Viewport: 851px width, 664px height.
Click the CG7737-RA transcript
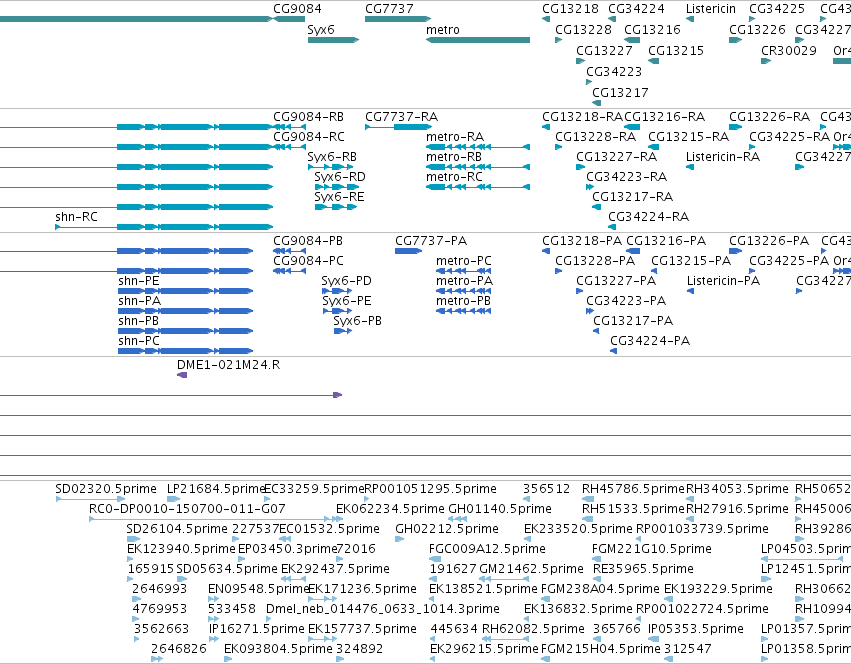coord(398,127)
